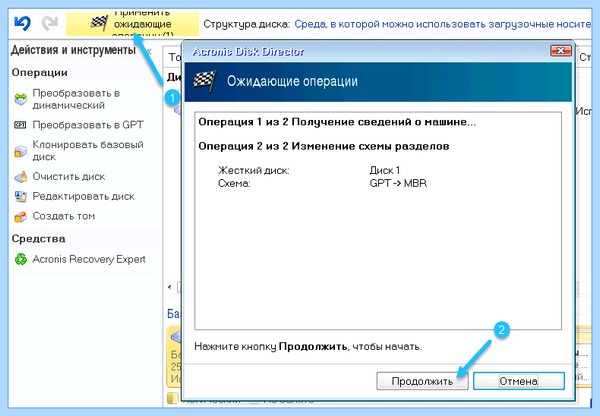Click the Операция 2 из 2 line

[x=324, y=146]
